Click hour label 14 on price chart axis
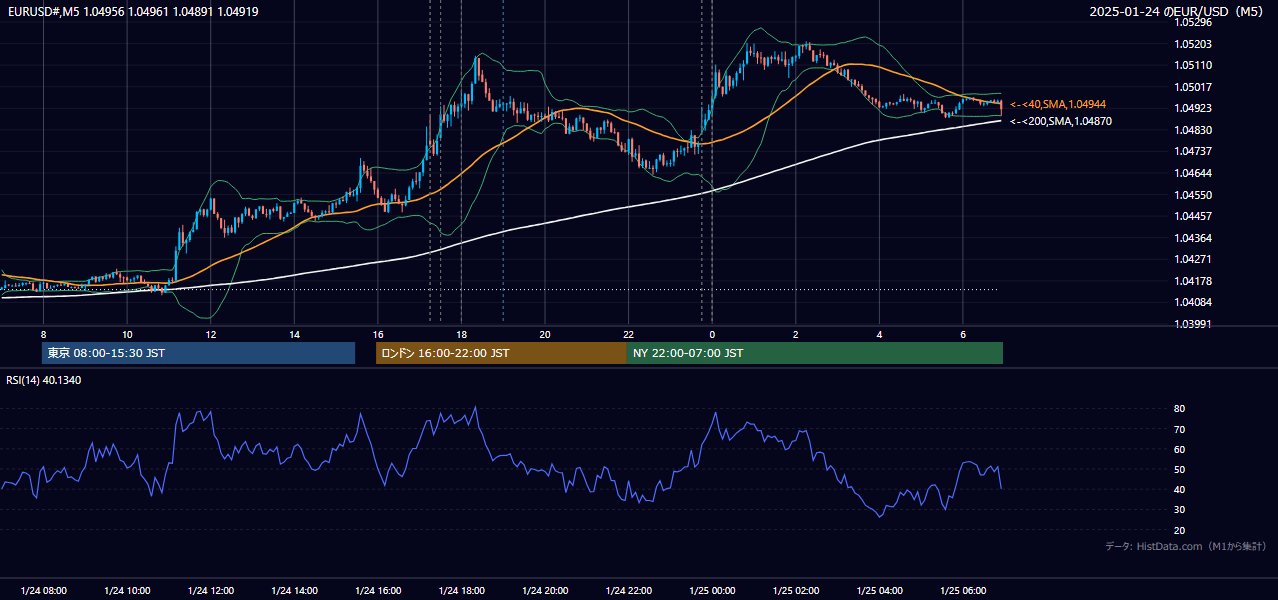This screenshot has width=1278, height=600. (294, 334)
